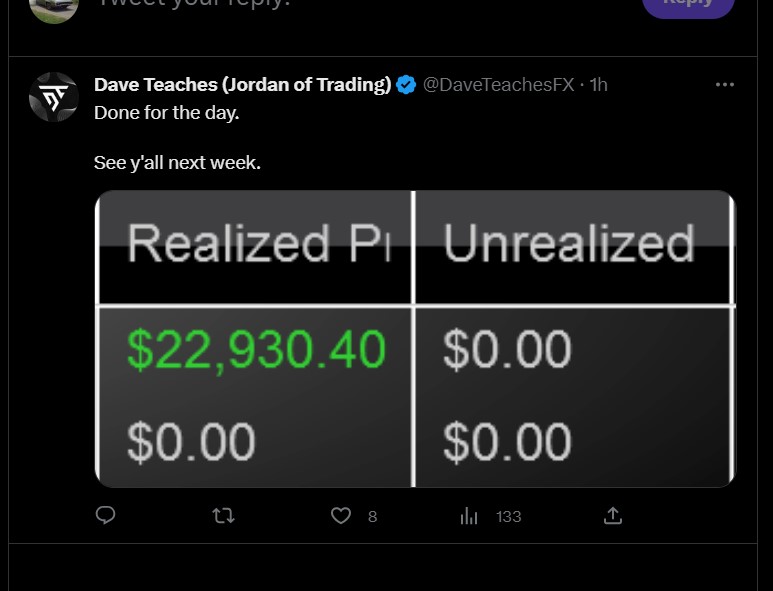Open the three-dot more options menu
The width and height of the screenshot is (773, 591).
point(725,85)
